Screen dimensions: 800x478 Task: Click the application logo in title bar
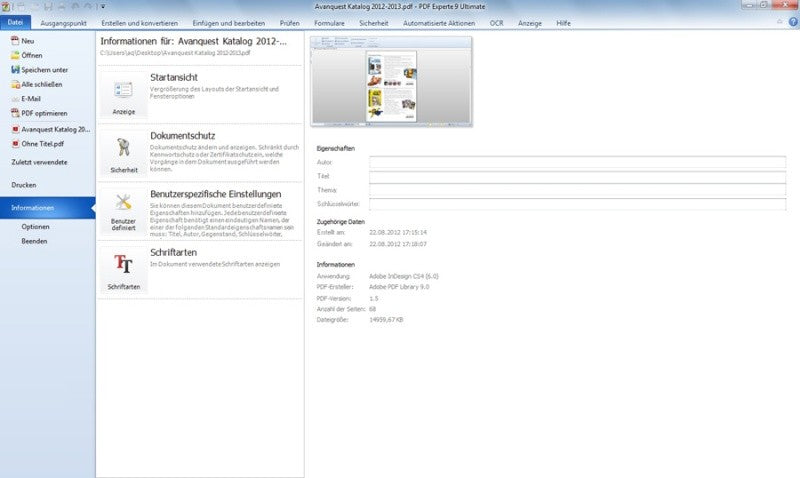[5, 7]
